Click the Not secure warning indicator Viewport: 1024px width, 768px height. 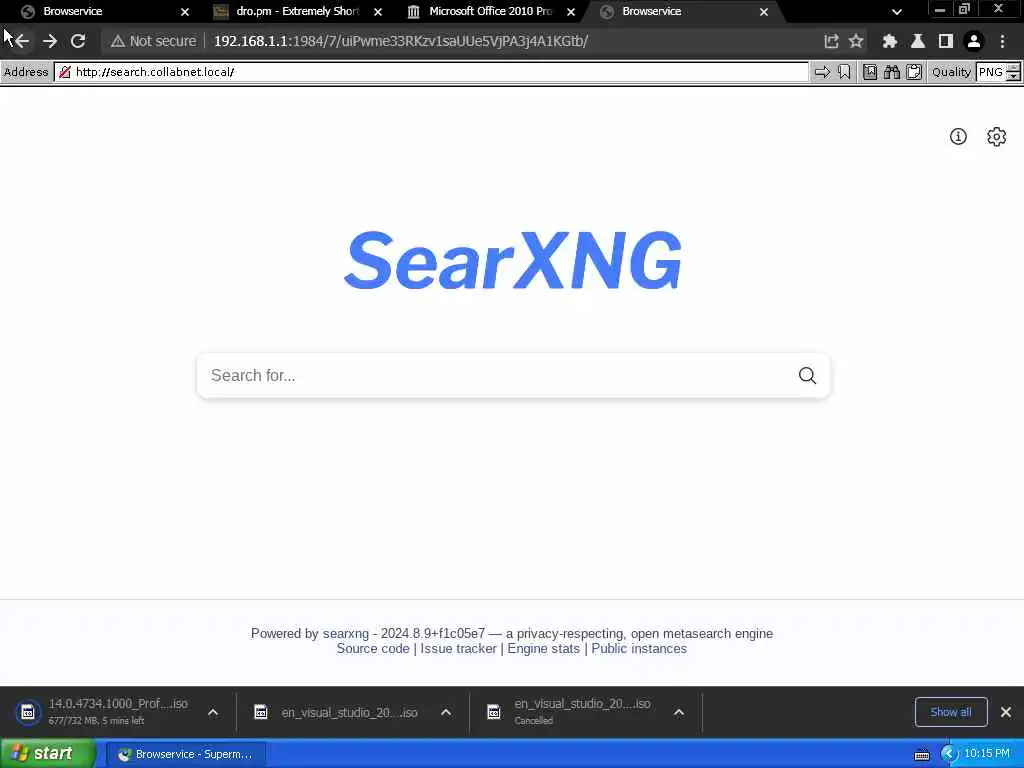153,41
